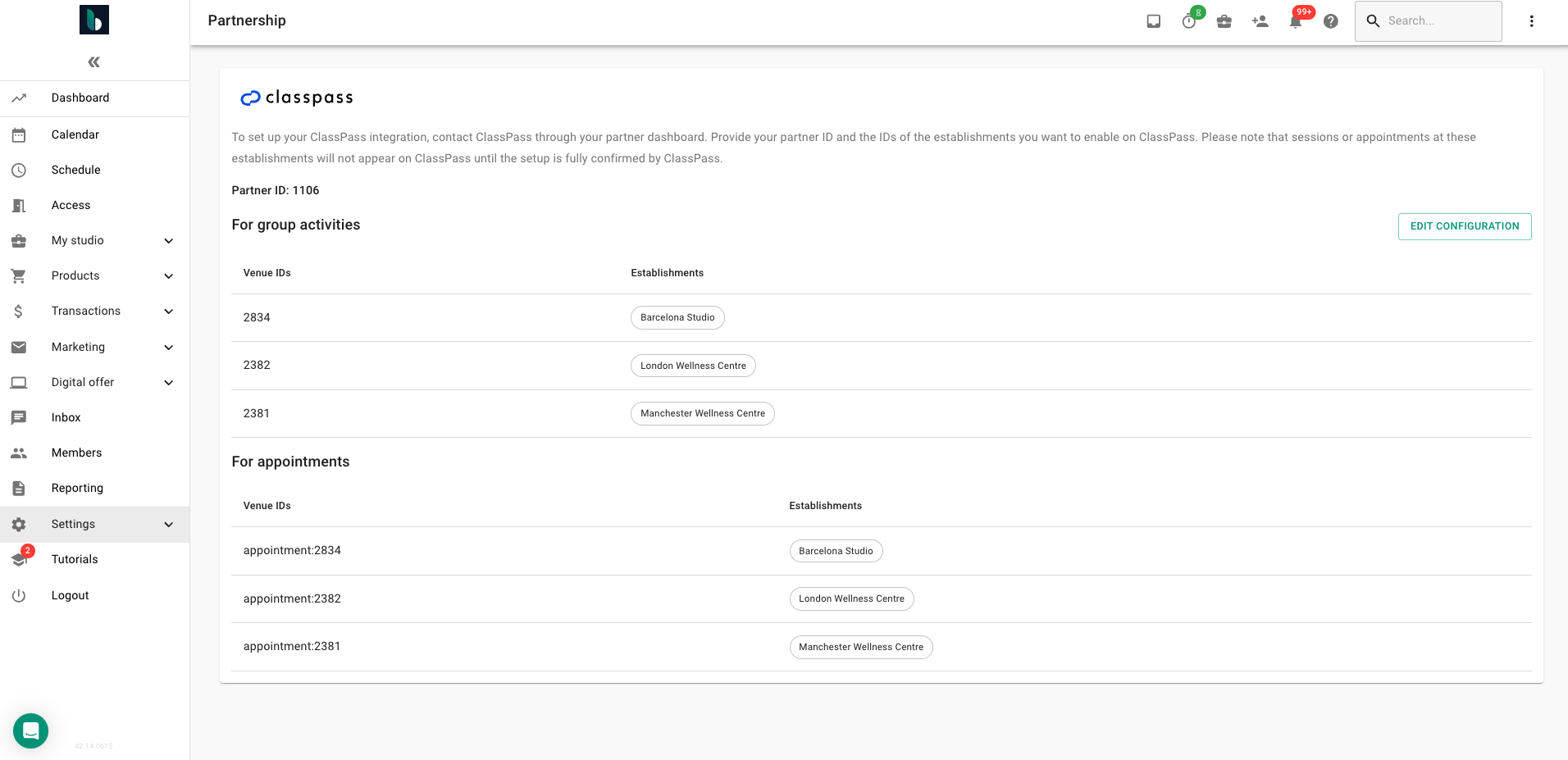Open the support chat bubble at bottom left
Viewport: 1568px width, 760px height.
click(31, 730)
